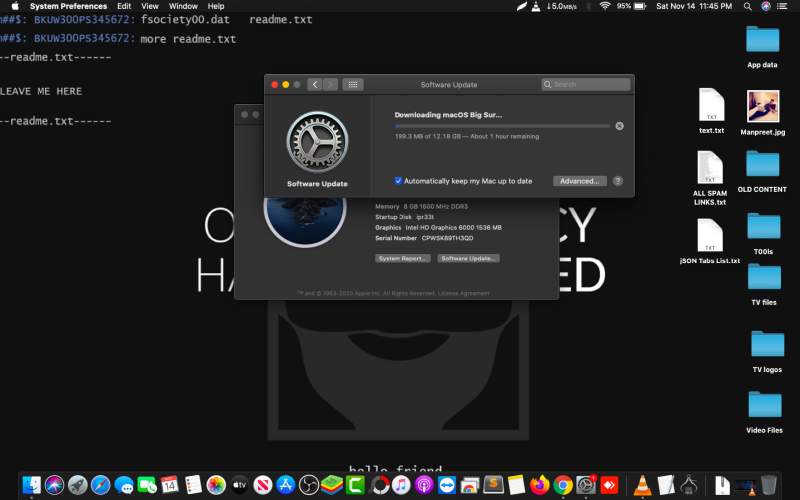Click the Advanced... button

point(580,181)
